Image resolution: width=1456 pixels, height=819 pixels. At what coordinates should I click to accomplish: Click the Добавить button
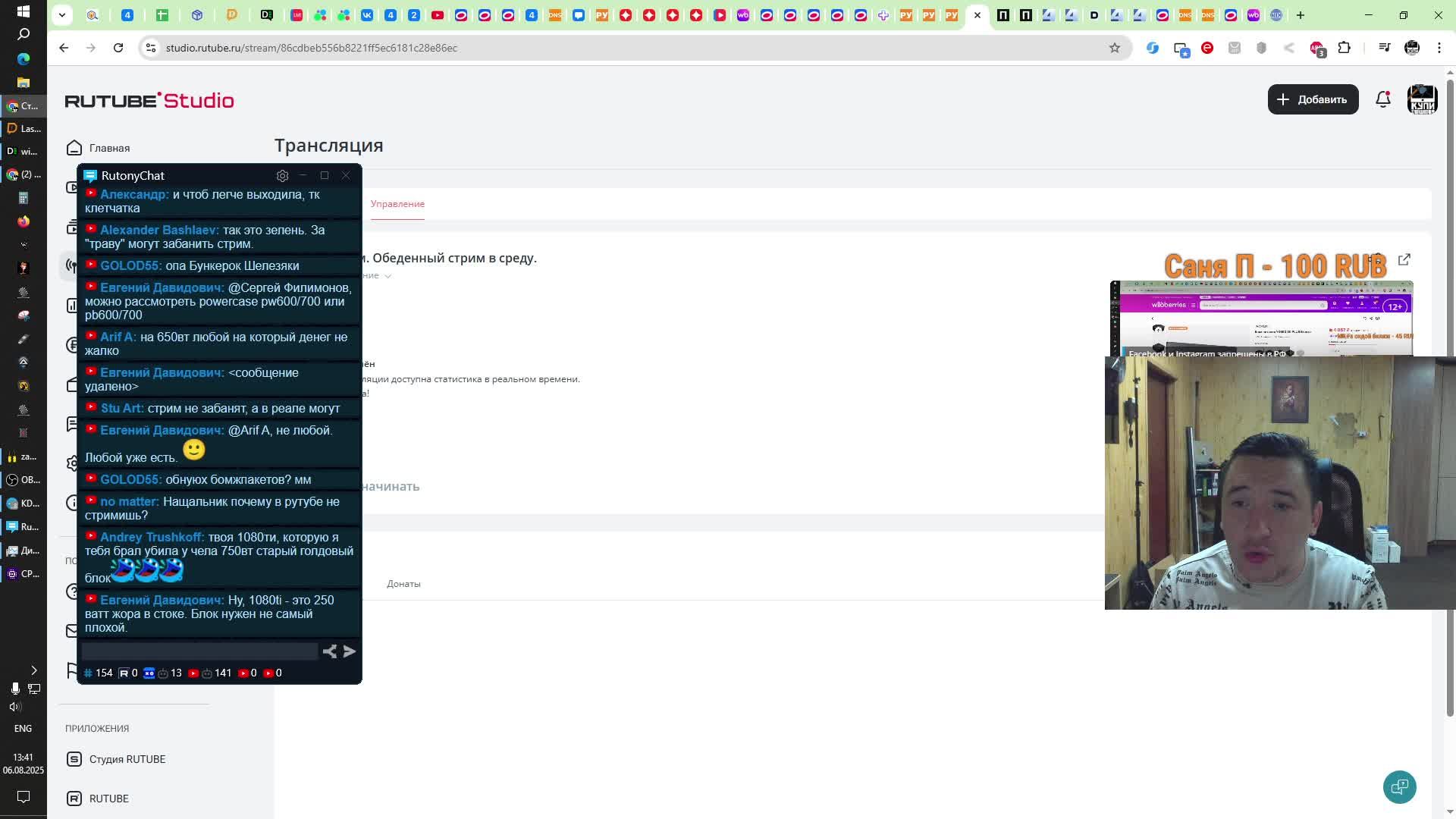click(1313, 99)
